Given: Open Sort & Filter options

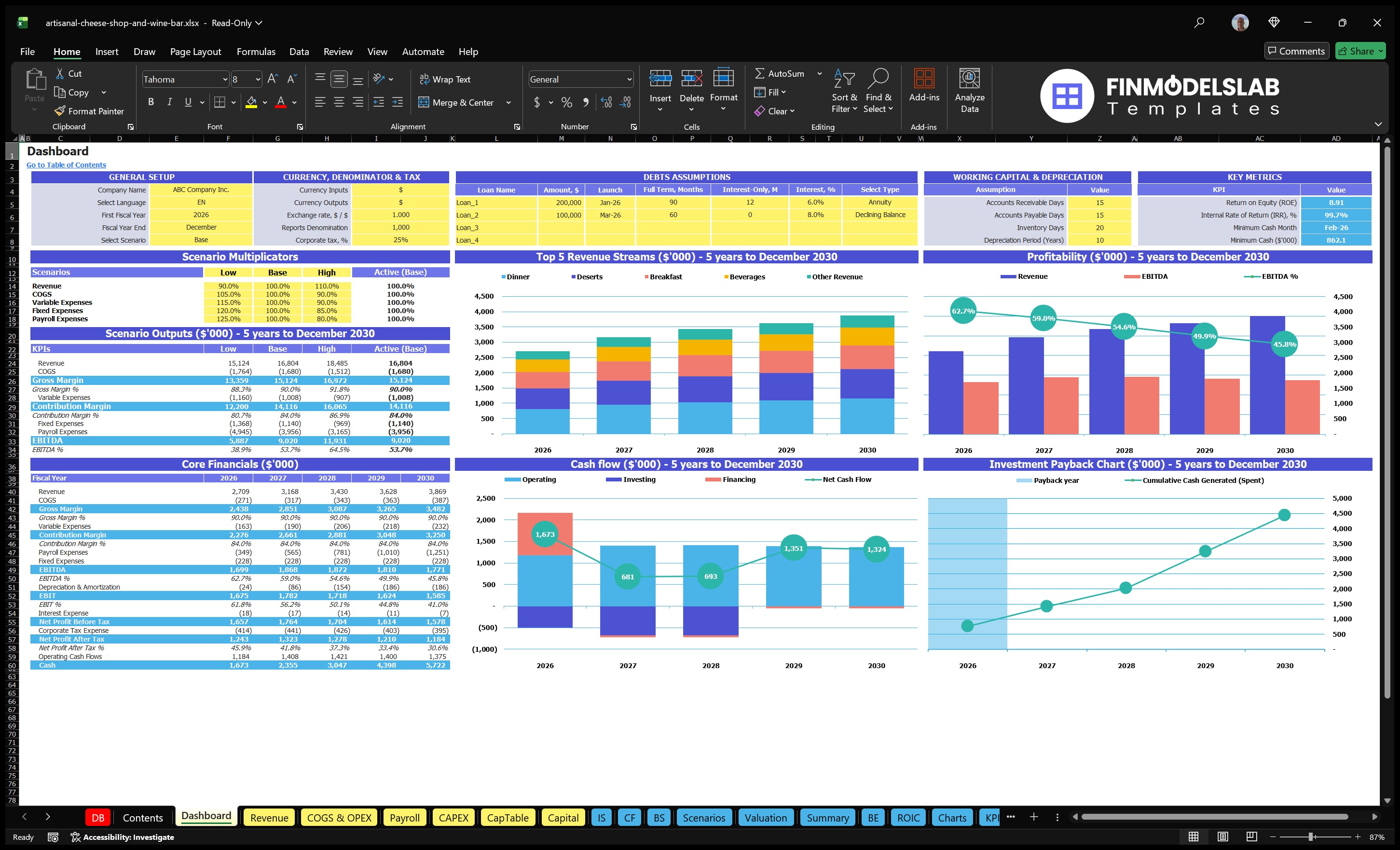Looking at the screenshot, I should pyautogui.click(x=844, y=91).
